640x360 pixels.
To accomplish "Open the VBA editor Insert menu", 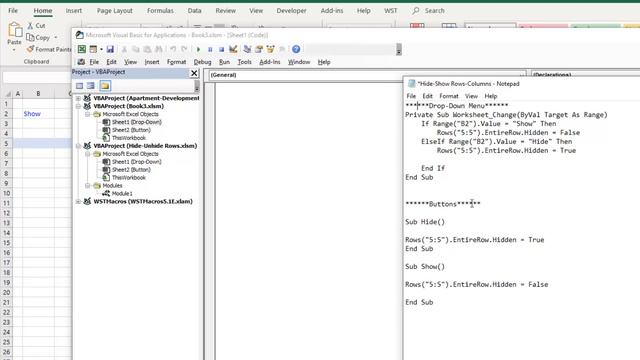I will [x=152, y=62].
